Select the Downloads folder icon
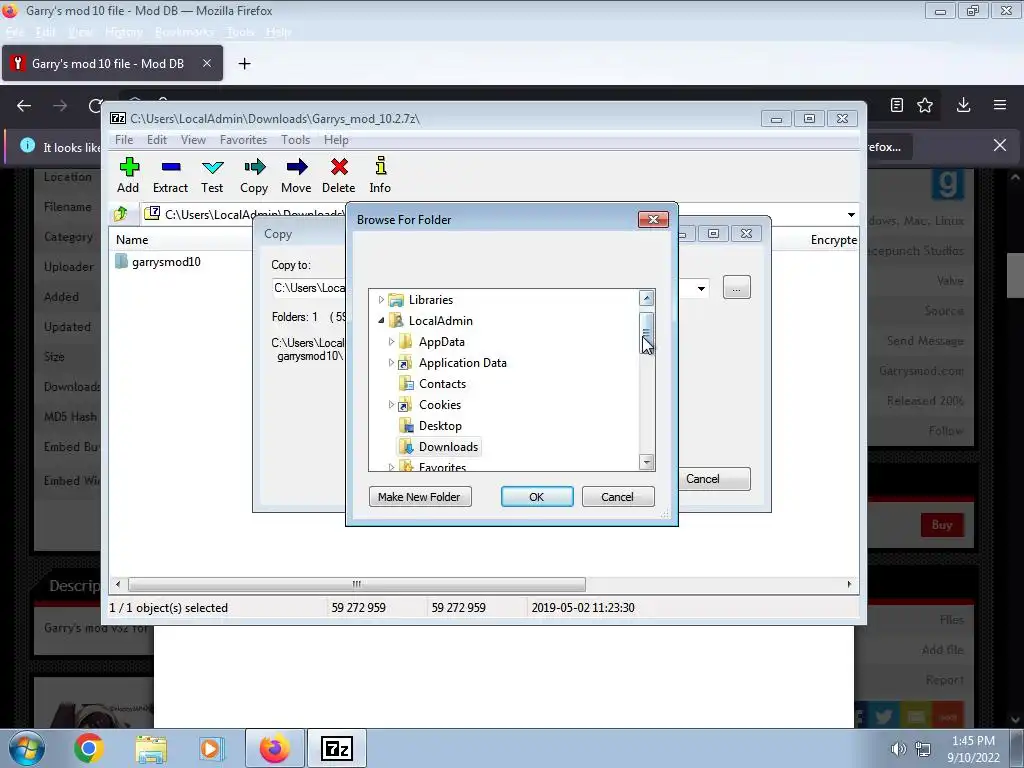The image size is (1024, 768). pos(406,447)
